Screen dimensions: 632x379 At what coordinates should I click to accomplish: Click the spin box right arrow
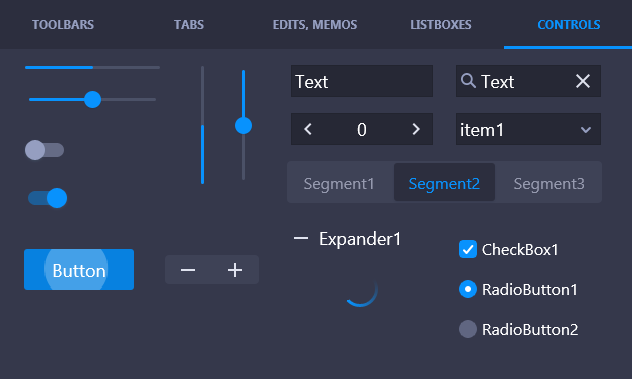pyautogui.click(x=416, y=129)
